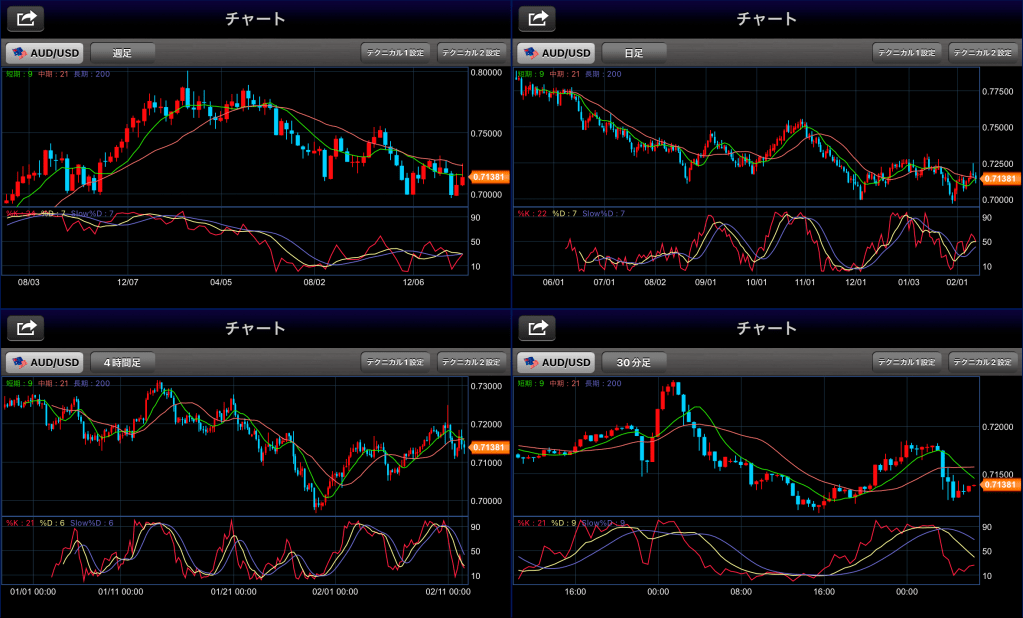Change timeframe using the 週足 button
The width and height of the screenshot is (1023, 618).
click(x=123, y=52)
